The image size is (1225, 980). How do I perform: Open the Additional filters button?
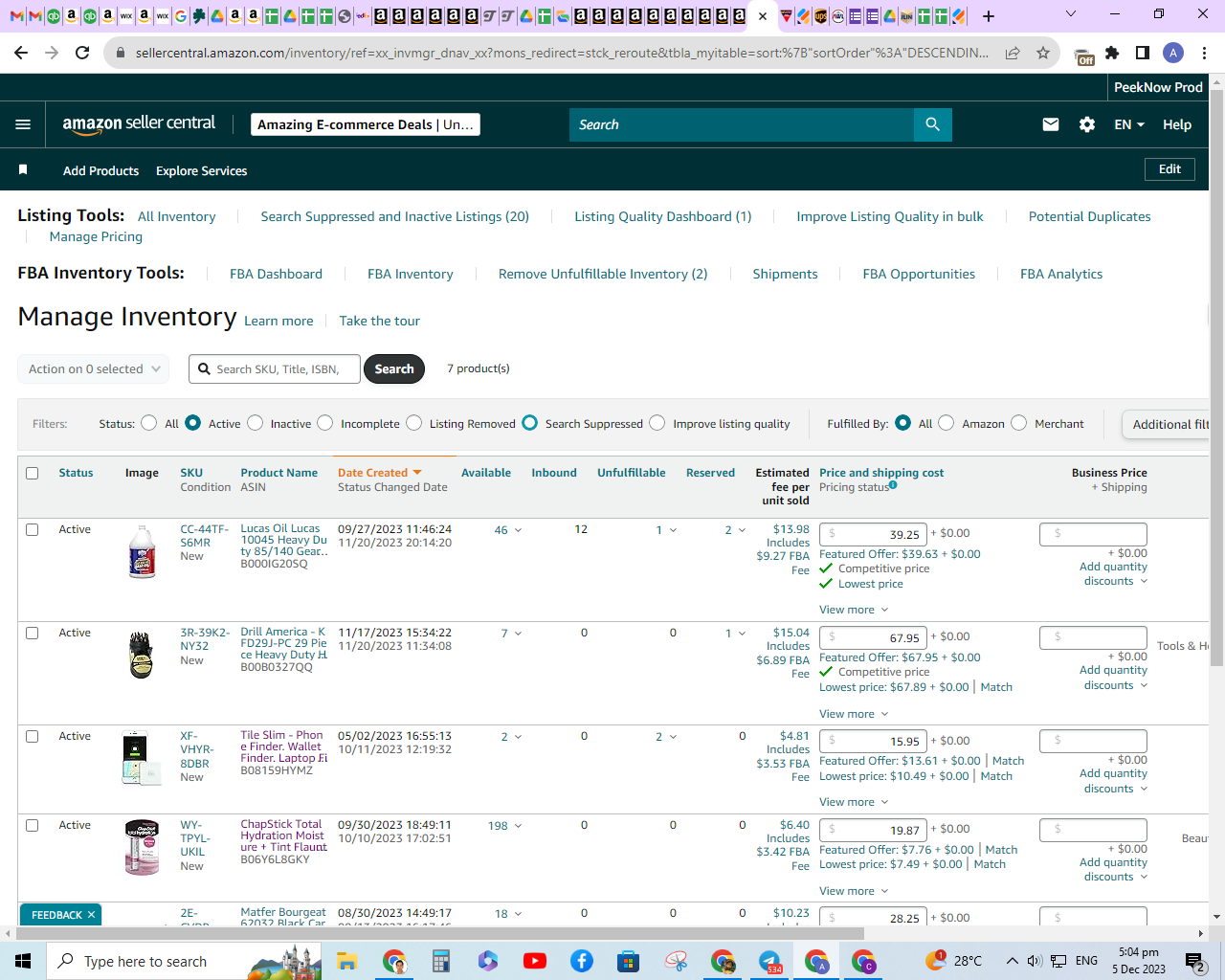pos(1166,424)
